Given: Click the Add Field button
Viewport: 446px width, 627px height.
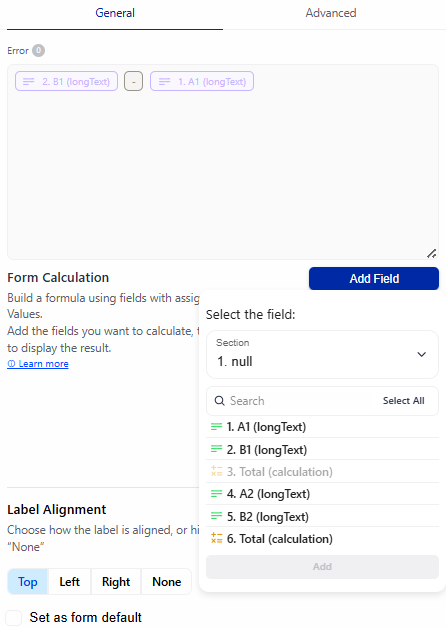Looking at the screenshot, I should point(374,278).
